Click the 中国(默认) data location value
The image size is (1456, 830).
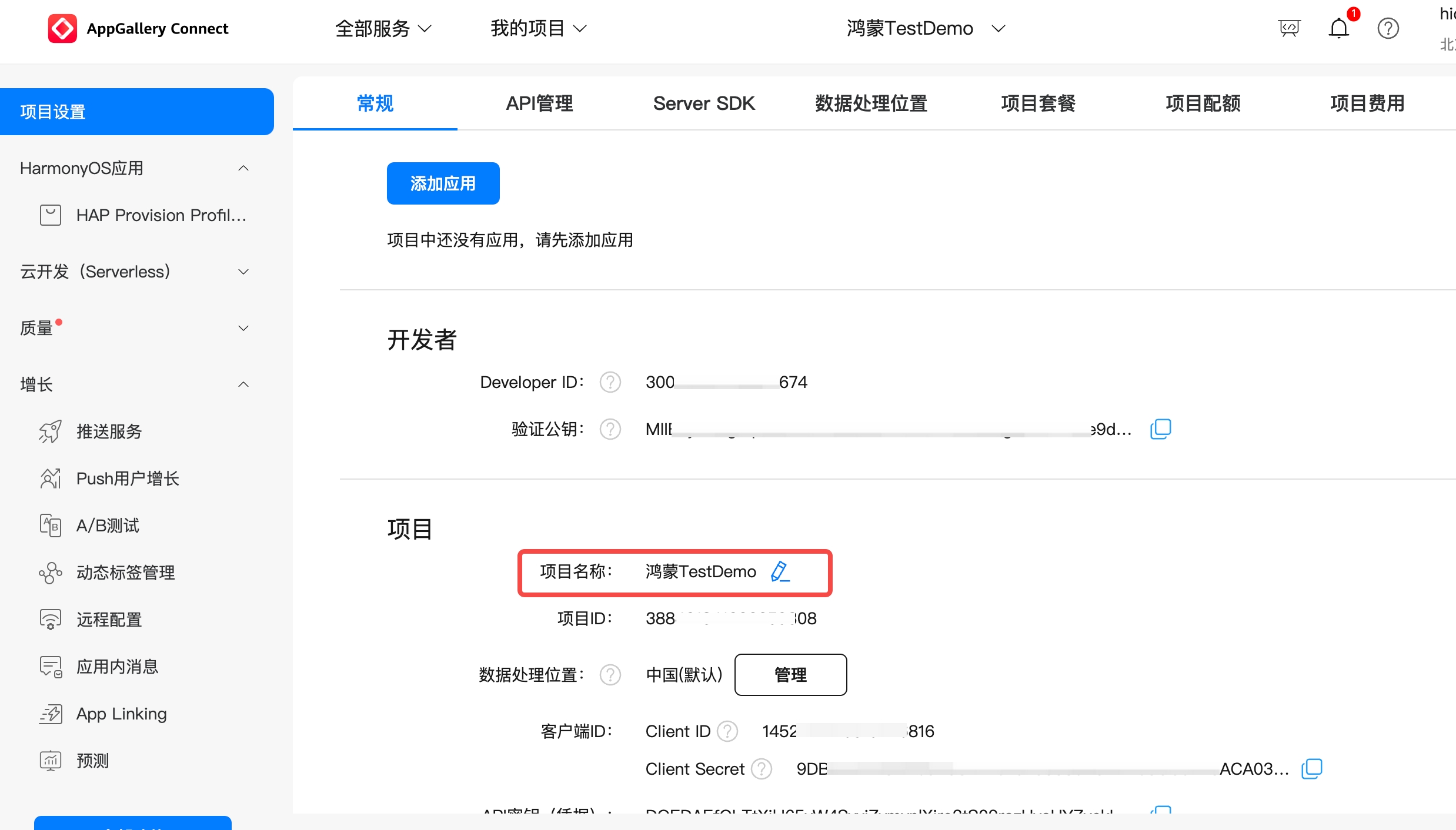684,675
